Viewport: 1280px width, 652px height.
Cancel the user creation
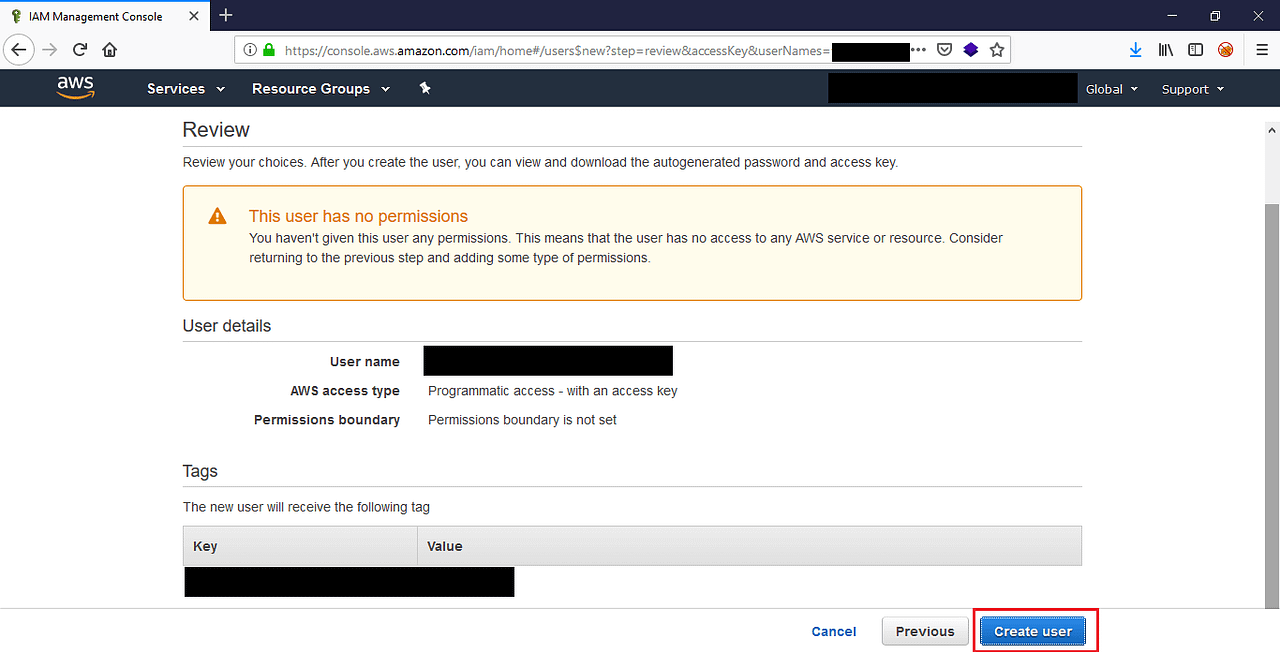[x=833, y=631]
